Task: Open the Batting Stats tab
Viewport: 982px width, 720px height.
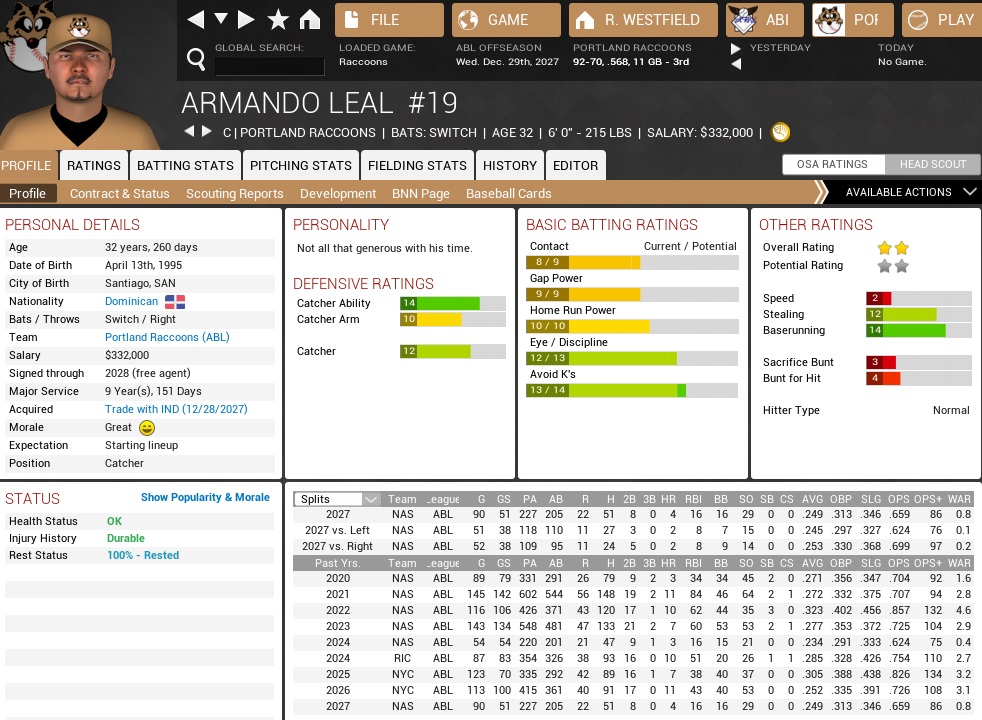Action: pos(185,165)
